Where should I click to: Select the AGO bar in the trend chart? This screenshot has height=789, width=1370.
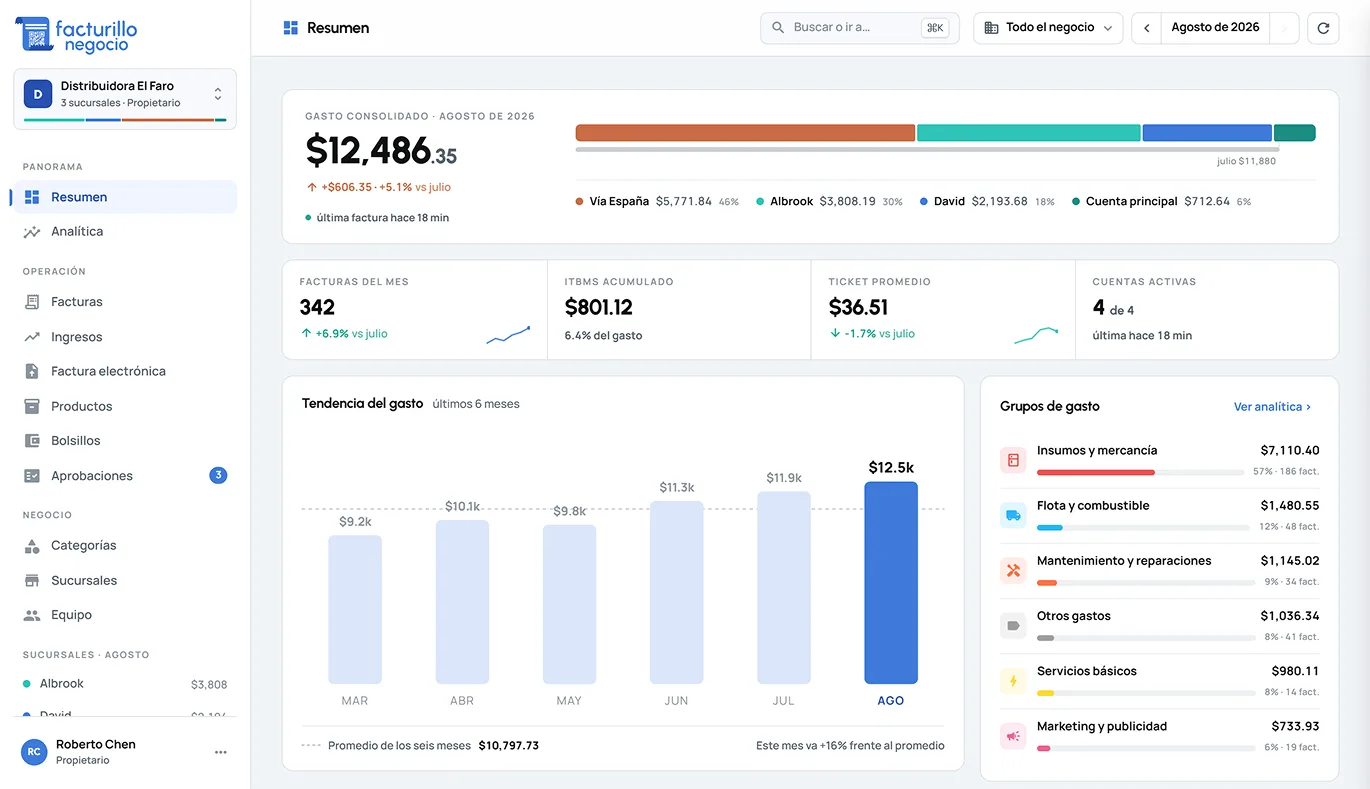pyautogui.click(x=891, y=583)
